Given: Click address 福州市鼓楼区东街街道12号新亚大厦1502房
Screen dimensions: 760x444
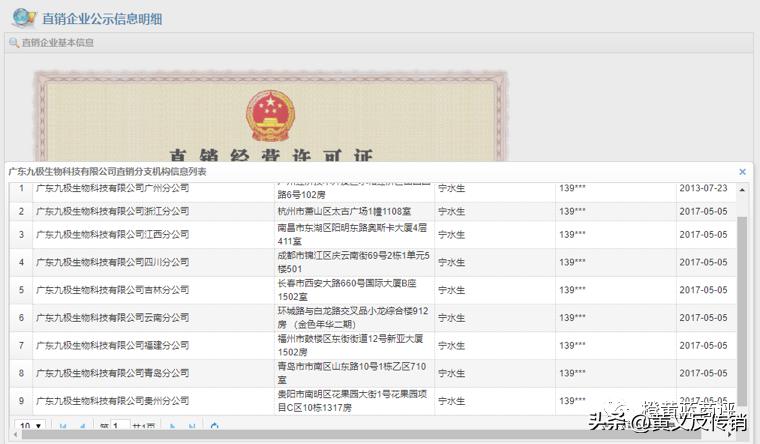Looking at the screenshot, I should [x=350, y=345].
